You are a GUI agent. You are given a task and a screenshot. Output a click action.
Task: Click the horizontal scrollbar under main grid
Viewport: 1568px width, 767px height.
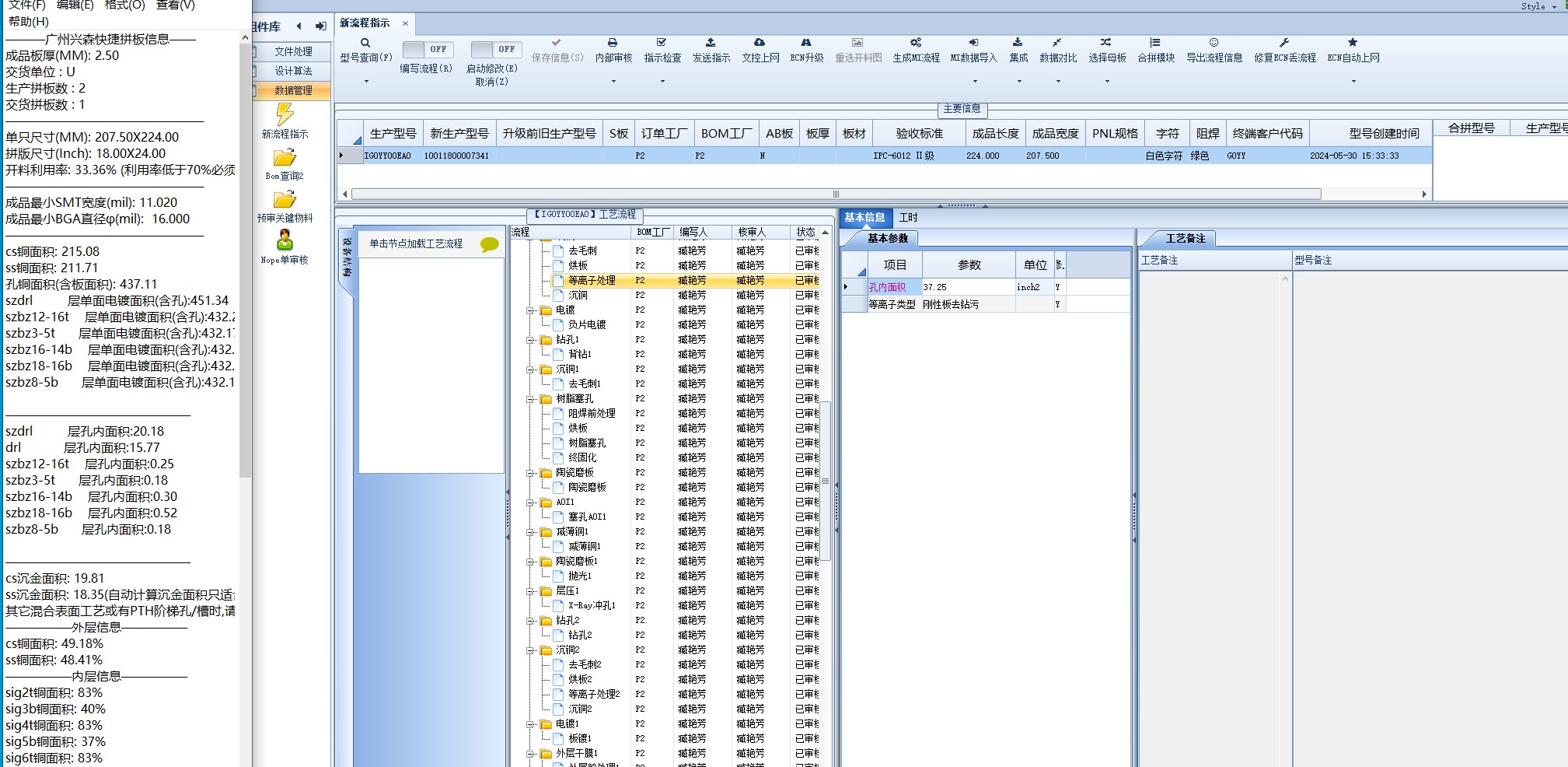pyautogui.click(x=836, y=194)
